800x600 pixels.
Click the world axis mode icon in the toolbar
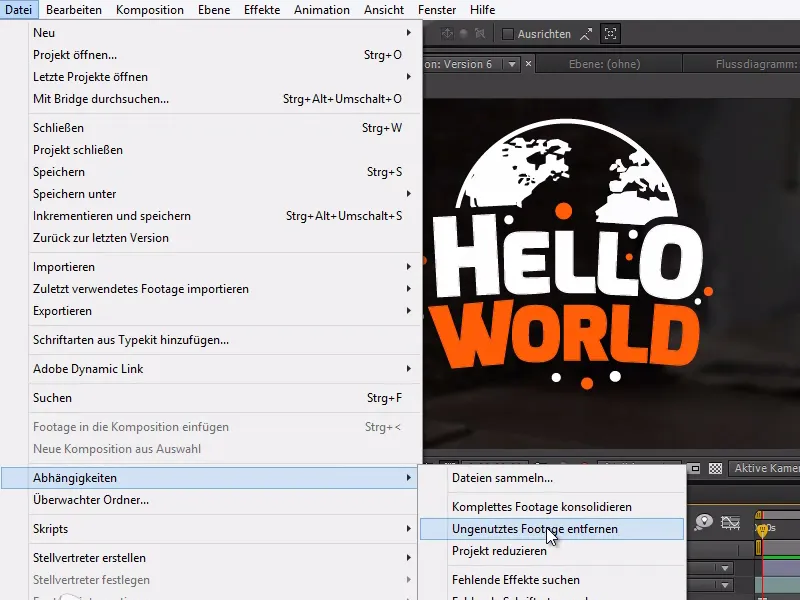463,34
